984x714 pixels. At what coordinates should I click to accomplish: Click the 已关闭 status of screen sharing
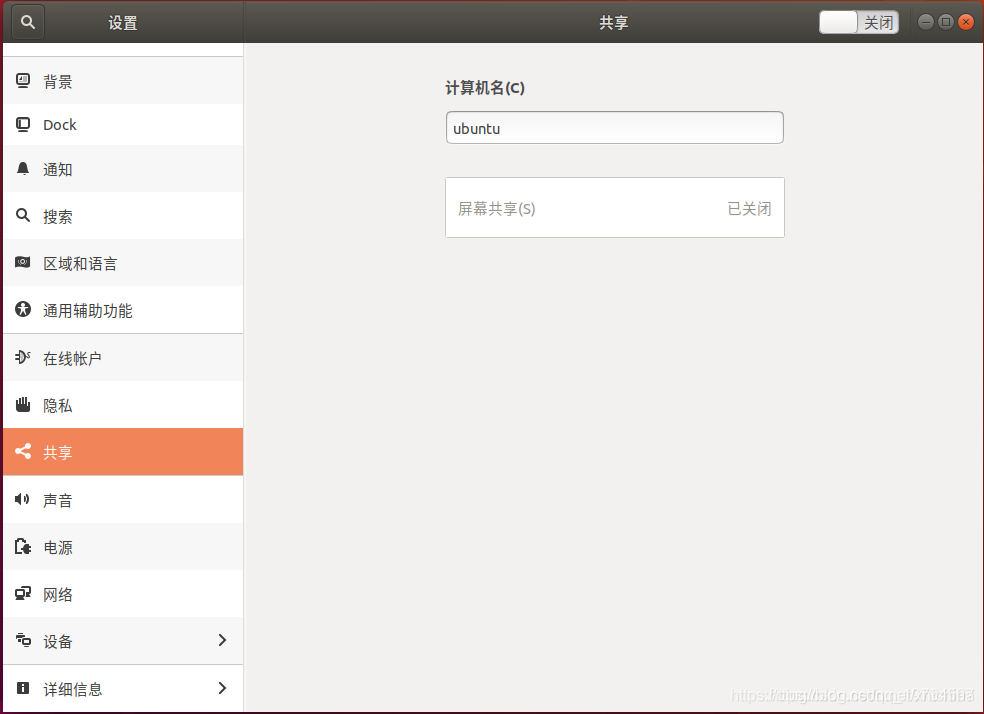click(x=749, y=209)
